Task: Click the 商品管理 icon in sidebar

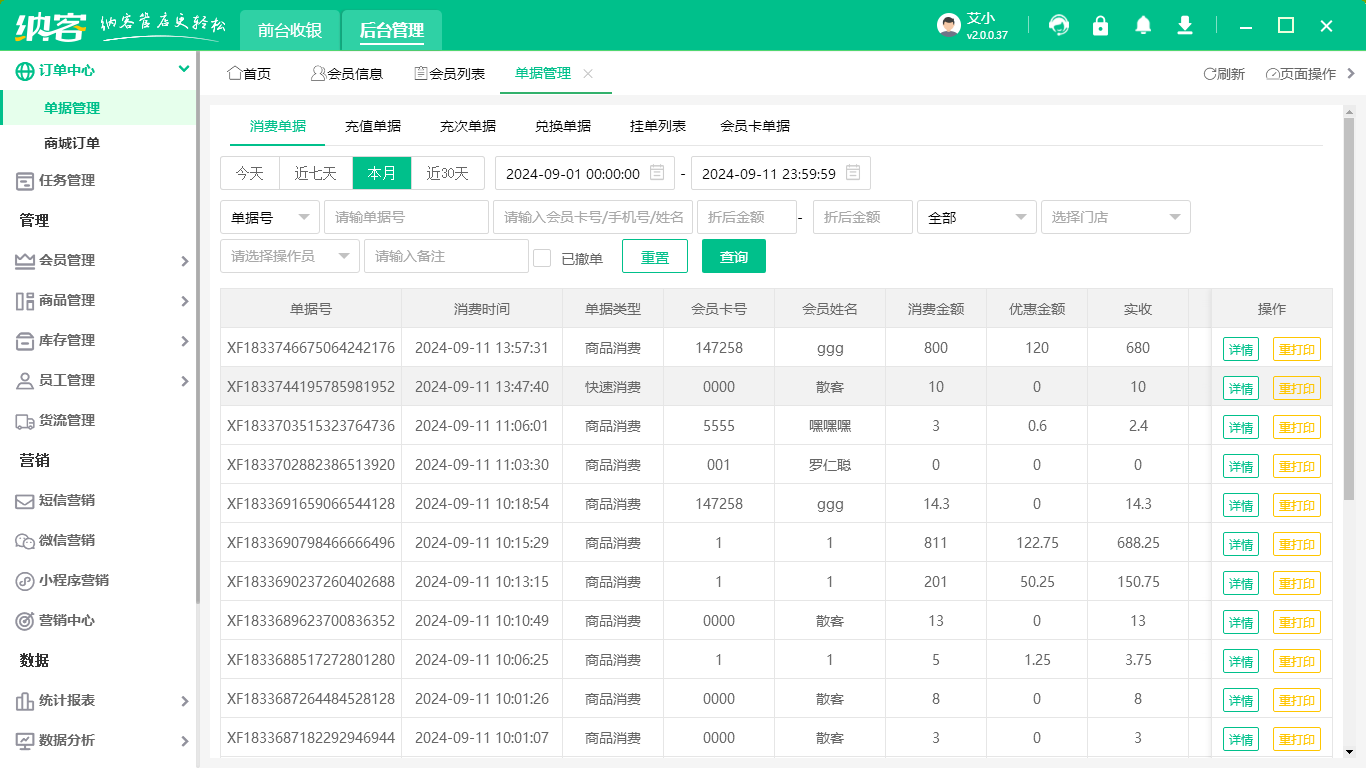Action: point(25,301)
